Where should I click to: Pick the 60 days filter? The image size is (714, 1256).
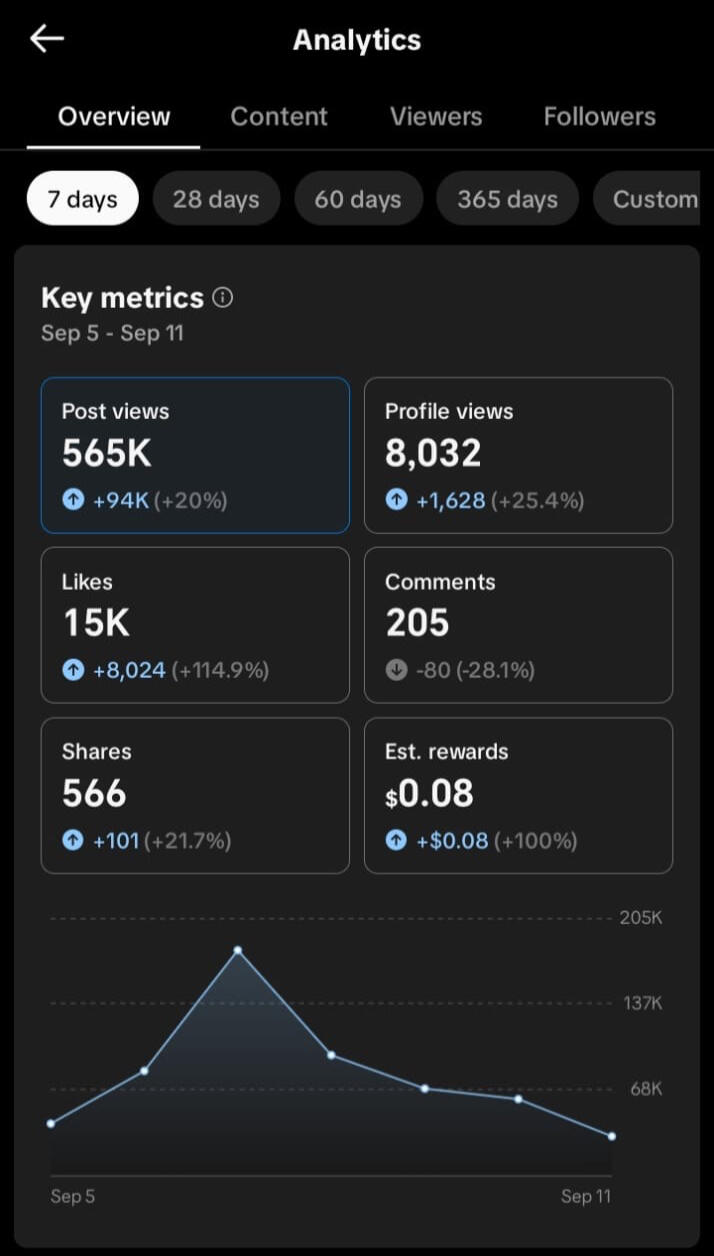click(x=358, y=199)
